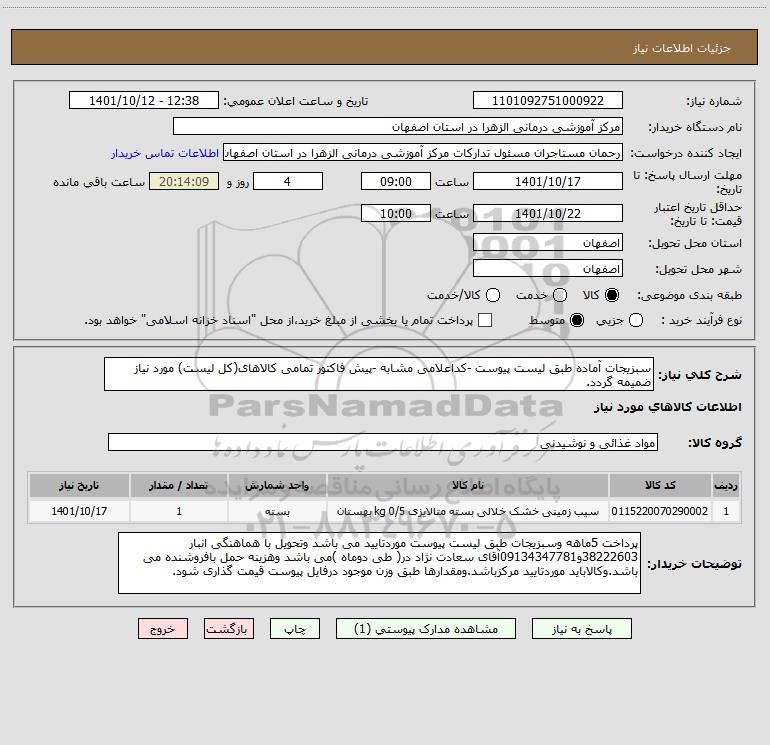Click the بازگشت back button
This screenshot has height=745, width=770.
[229, 629]
